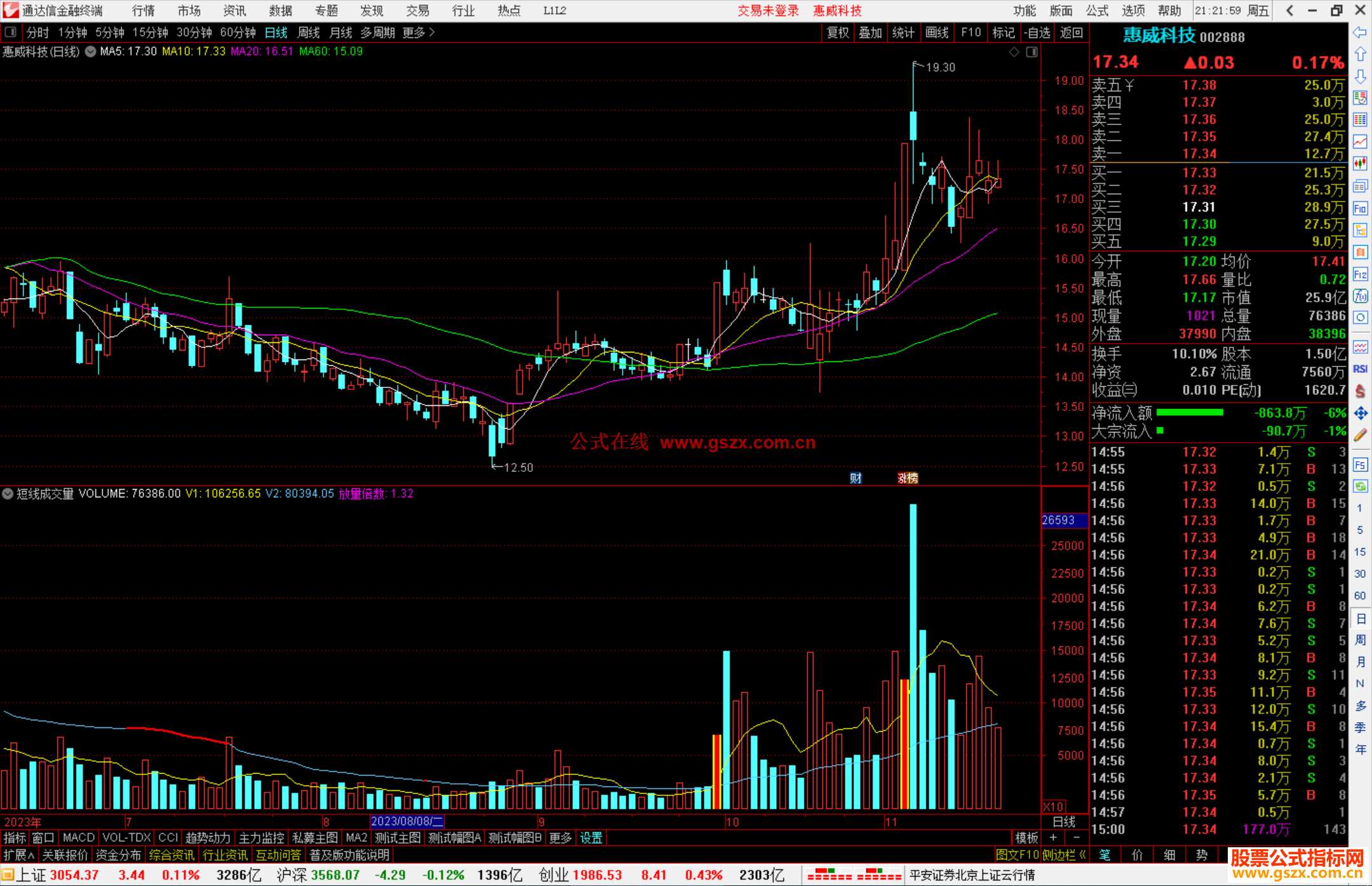The height and width of the screenshot is (886, 1372).
Task: Collapse the 侧边栏 sidebar
Action: [1064, 855]
